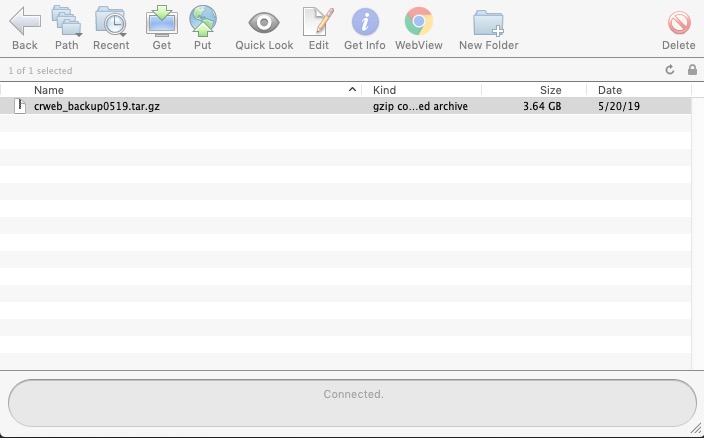Open WebView in Chrome
Viewport: 704px width, 438px height.
(x=418, y=28)
